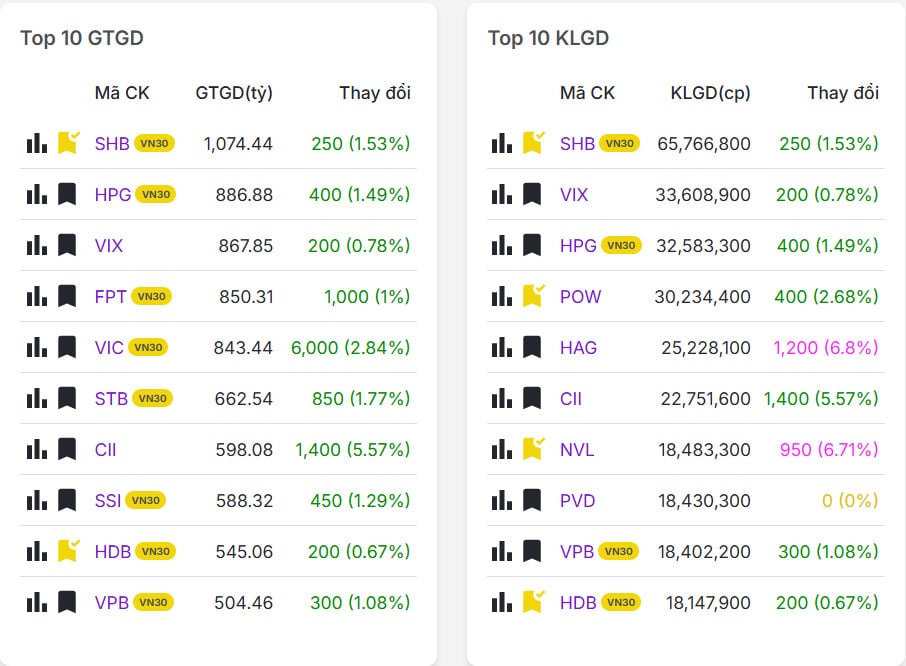The height and width of the screenshot is (666, 906).
Task: Open chart icon for HAG in KLGD list
Action: pos(501,347)
